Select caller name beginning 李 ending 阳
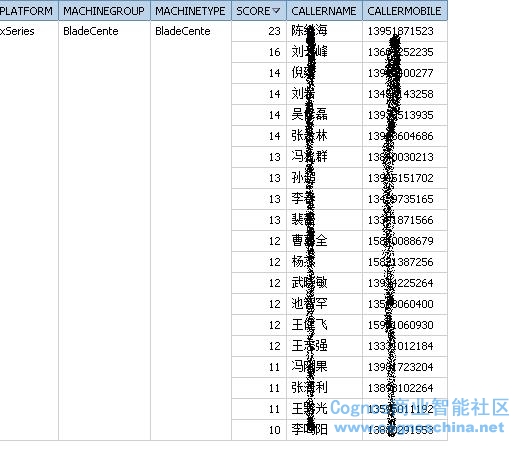Image resolution: width=522 pixels, height=449 pixels. click(309, 430)
